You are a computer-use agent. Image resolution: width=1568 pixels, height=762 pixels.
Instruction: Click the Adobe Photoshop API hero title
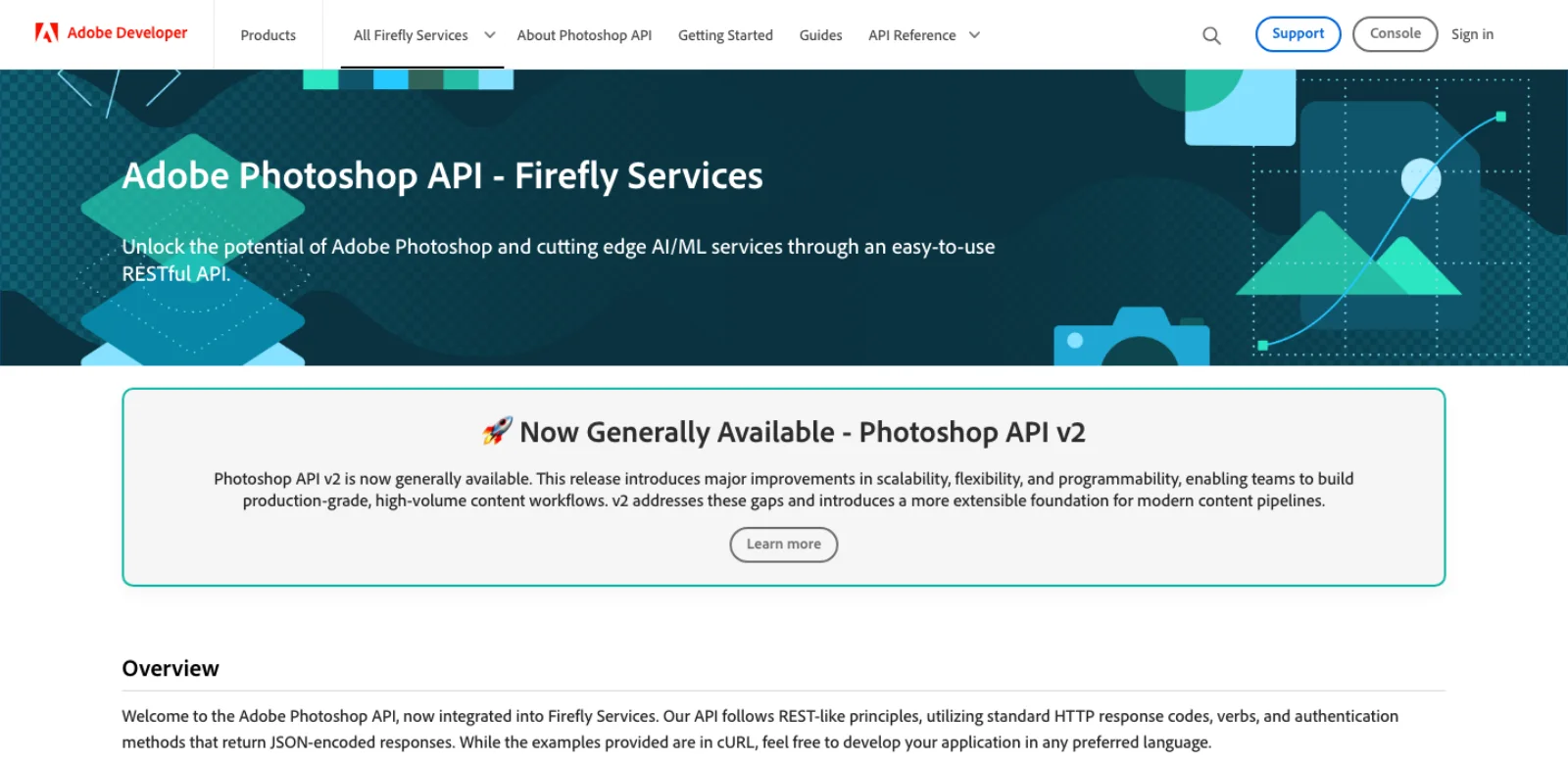coord(442,176)
